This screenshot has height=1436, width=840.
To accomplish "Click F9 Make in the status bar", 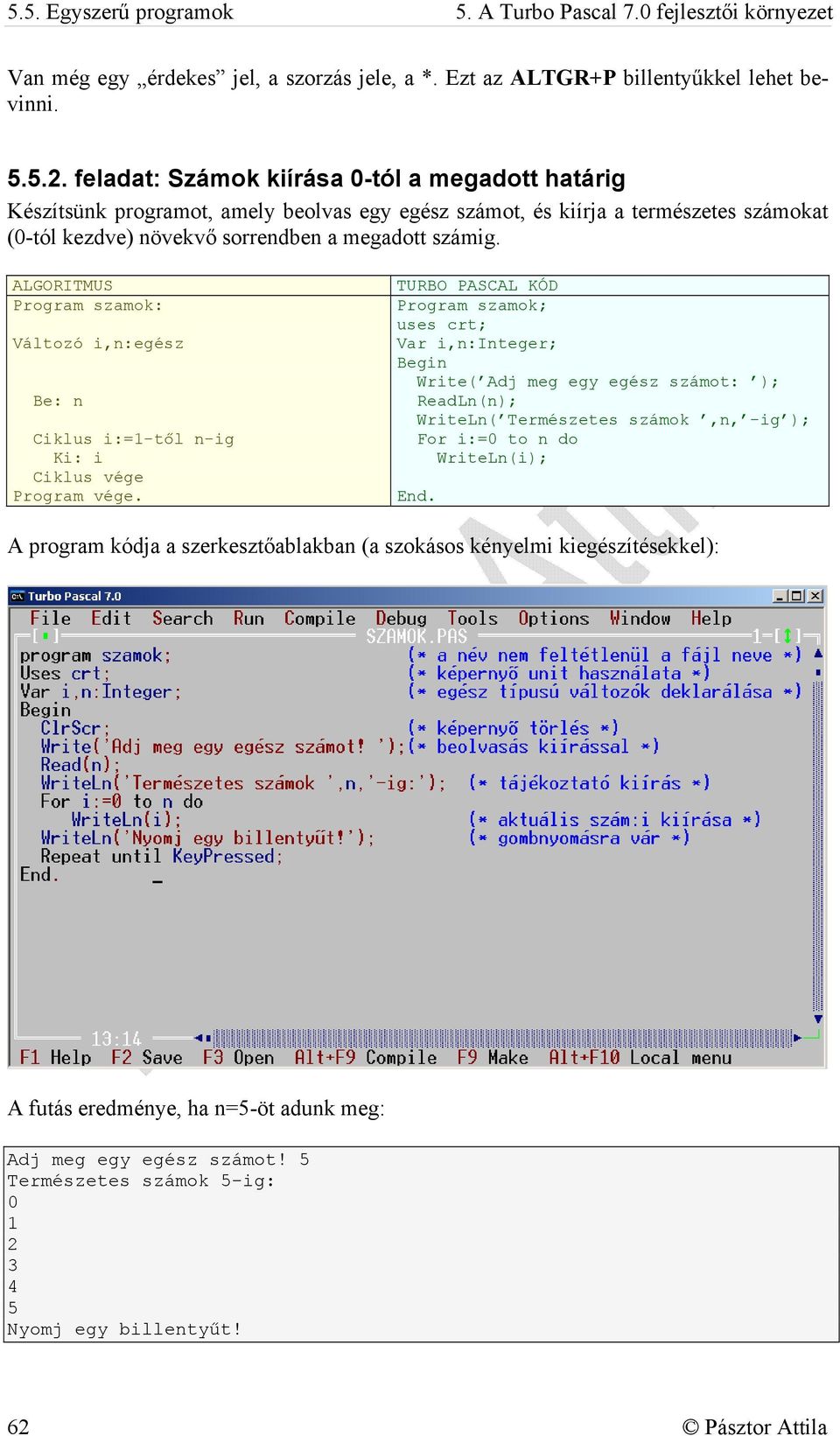I will pos(493,1058).
